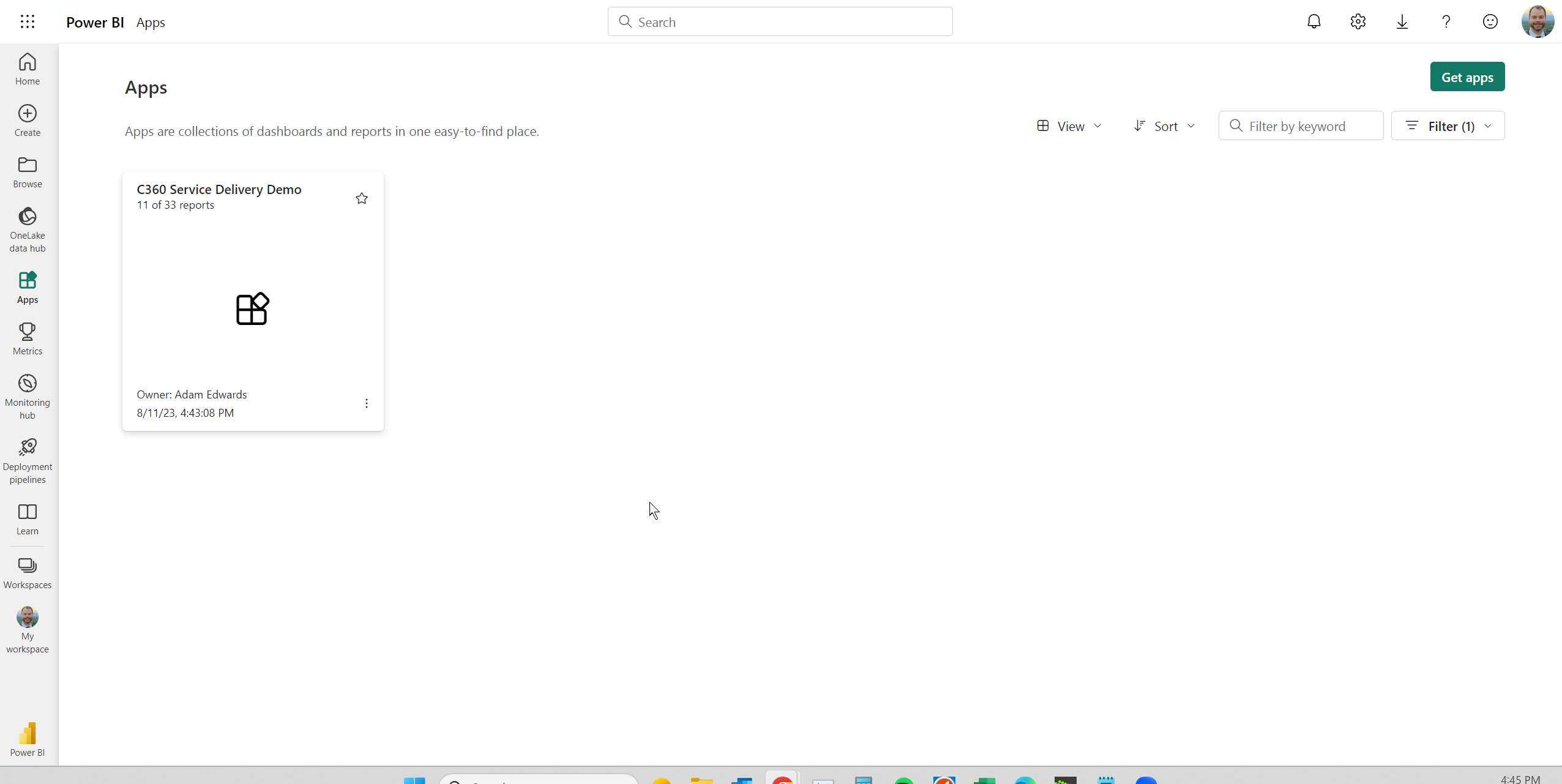Expand the View dropdown

[1069, 126]
